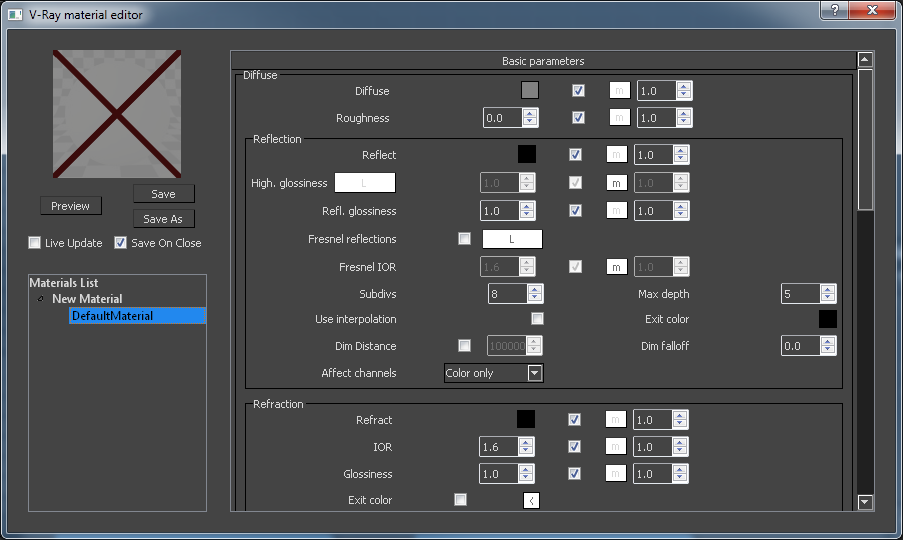Open the Refract black color swatch
The height and width of the screenshot is (540, 903).
pyautogui.click(x=526, y=419)
